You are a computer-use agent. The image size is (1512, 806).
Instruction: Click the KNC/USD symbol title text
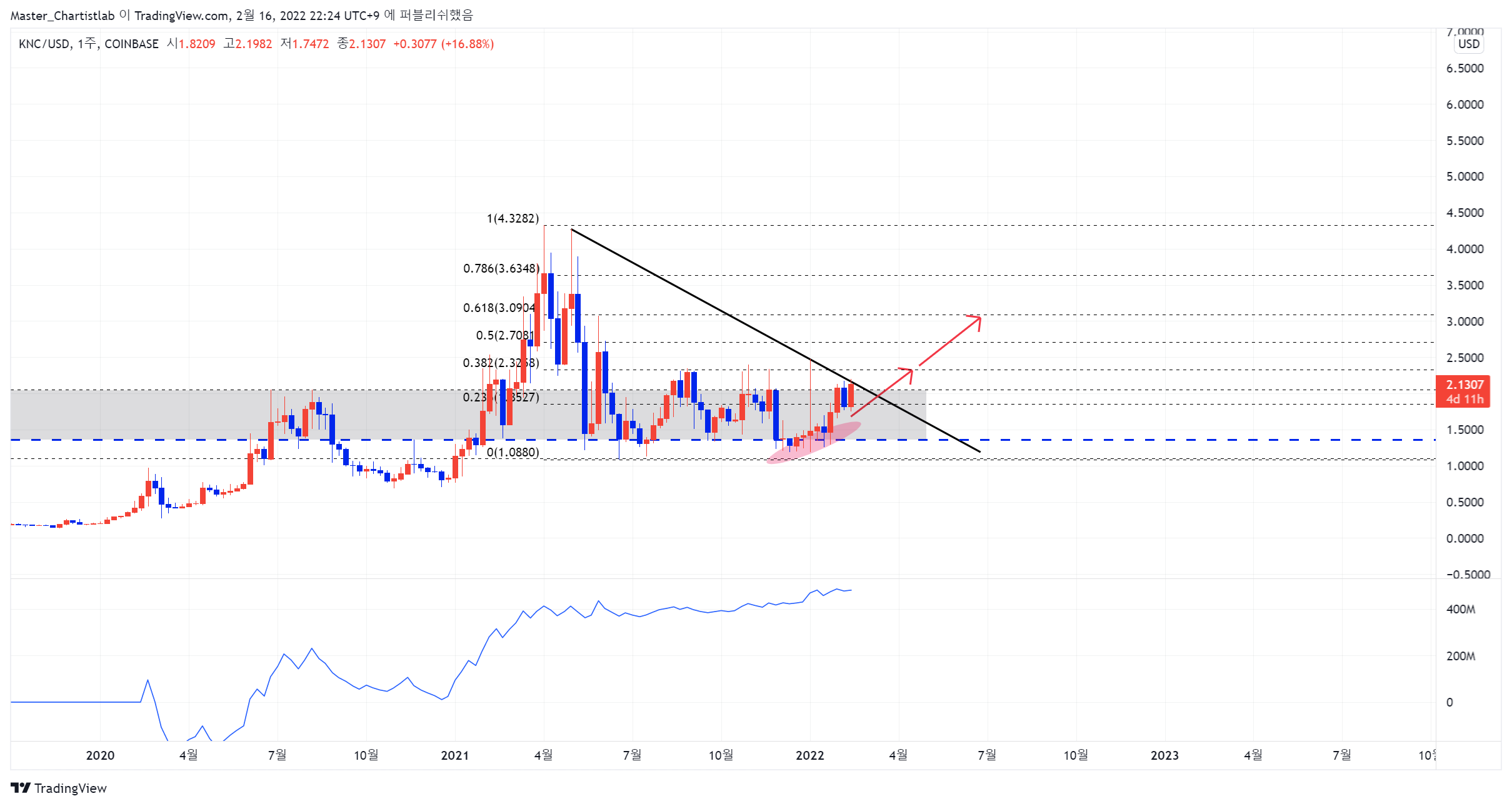[44, 44]
